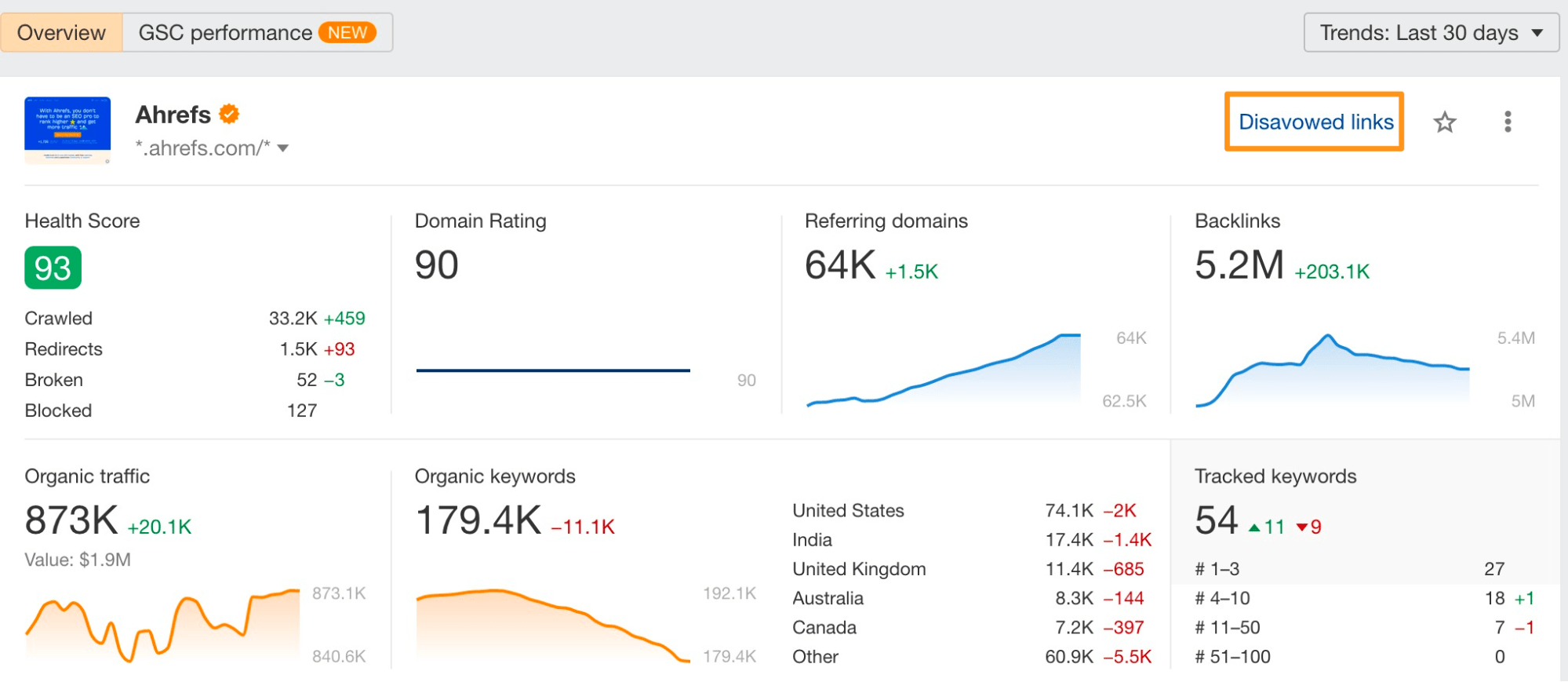Click the orange verified badge next to Ahrefs
The image size is (1568, 682).
coord(229,115)
